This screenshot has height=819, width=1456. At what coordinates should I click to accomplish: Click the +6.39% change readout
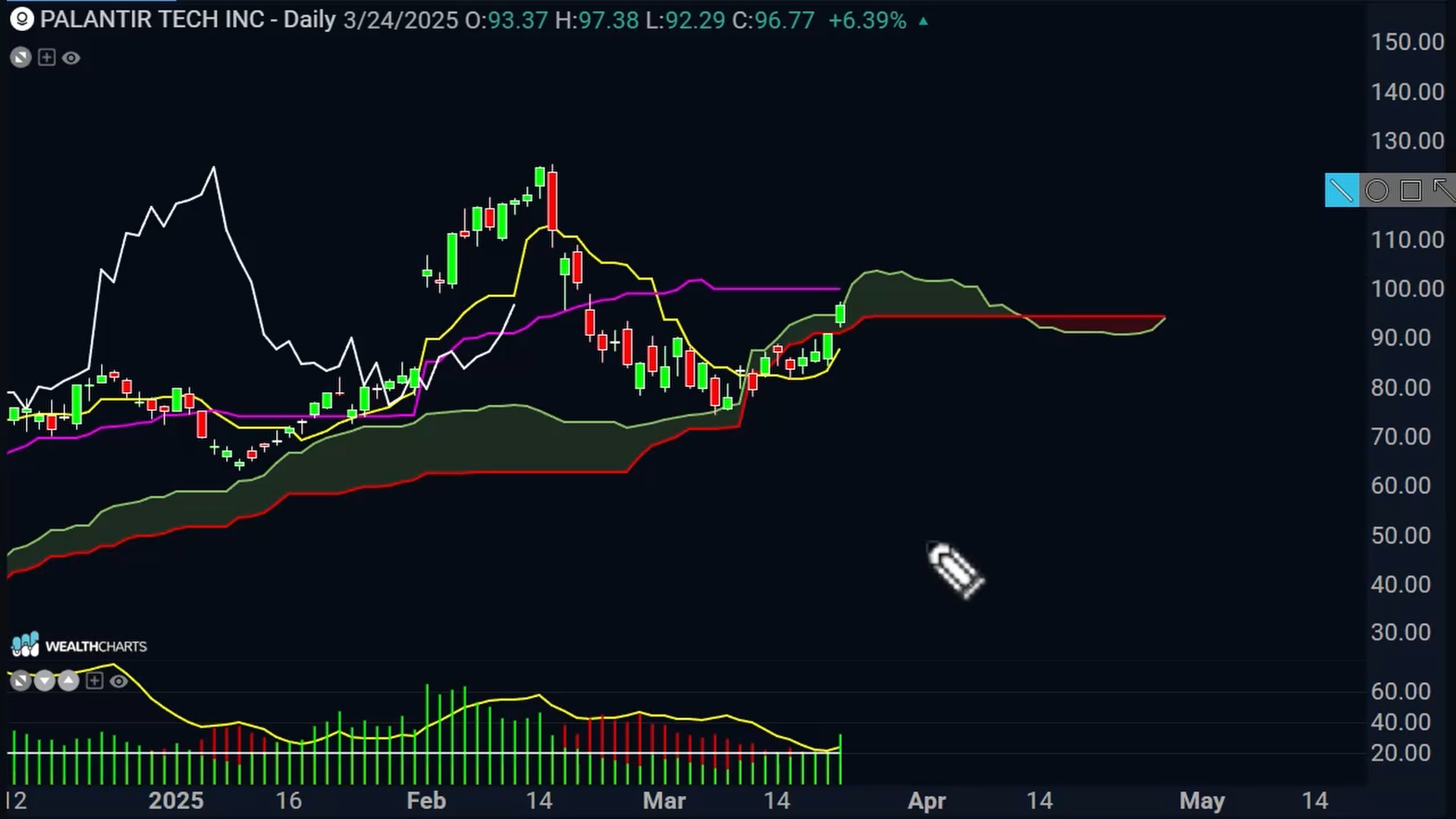coord(868,20)
